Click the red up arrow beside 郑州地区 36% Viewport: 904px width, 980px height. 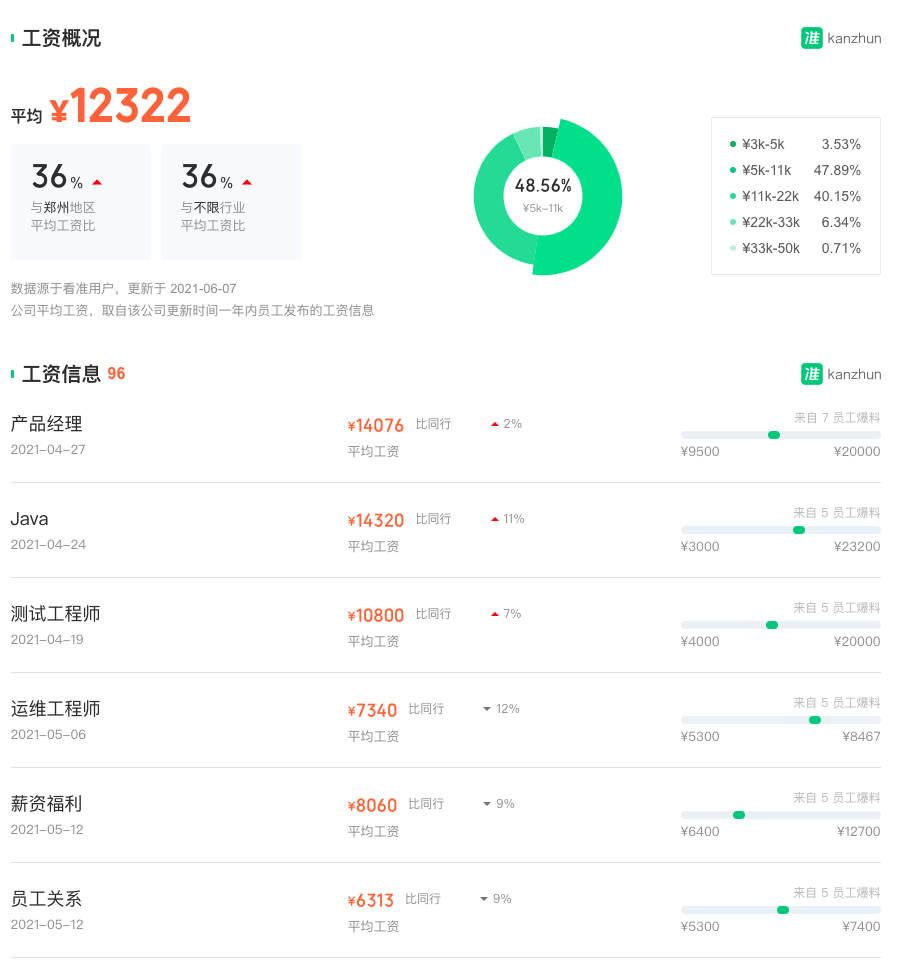97,182
